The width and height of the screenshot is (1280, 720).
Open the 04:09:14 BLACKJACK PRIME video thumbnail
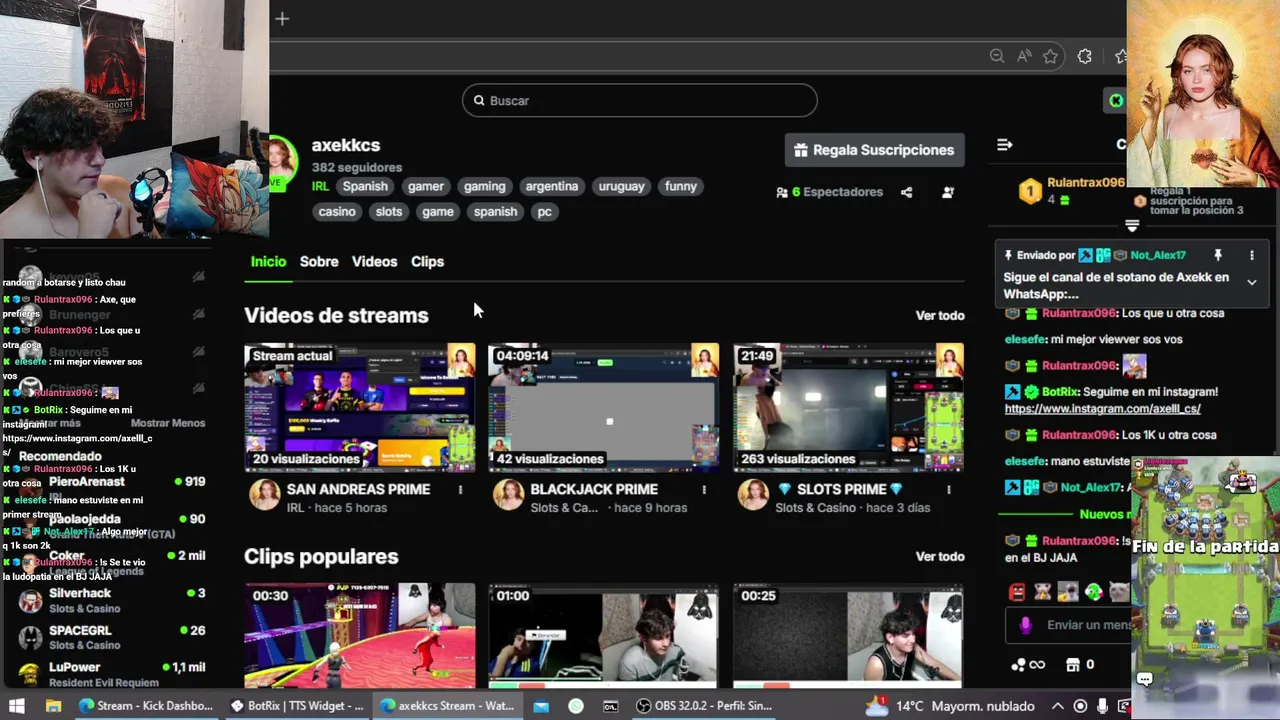(x=604, y=407)
